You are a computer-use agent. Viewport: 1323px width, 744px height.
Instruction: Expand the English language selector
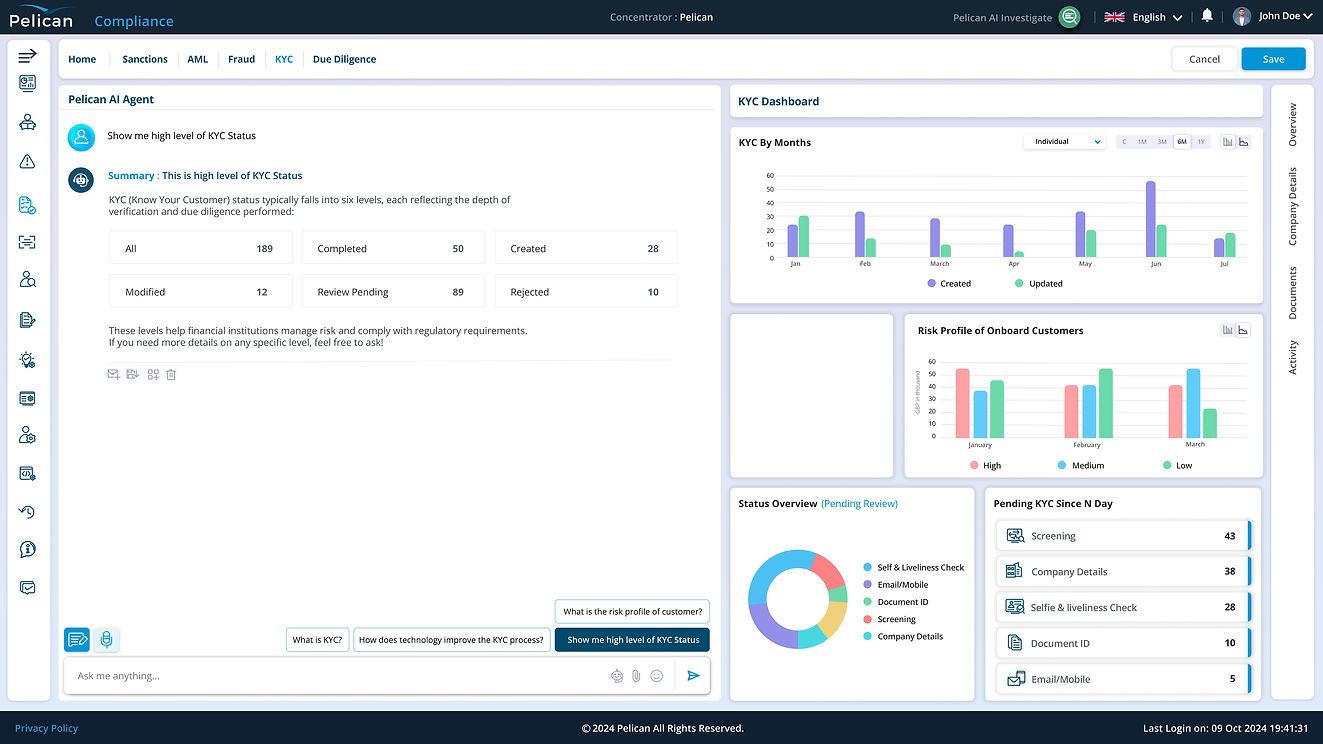coord(1143,17)
